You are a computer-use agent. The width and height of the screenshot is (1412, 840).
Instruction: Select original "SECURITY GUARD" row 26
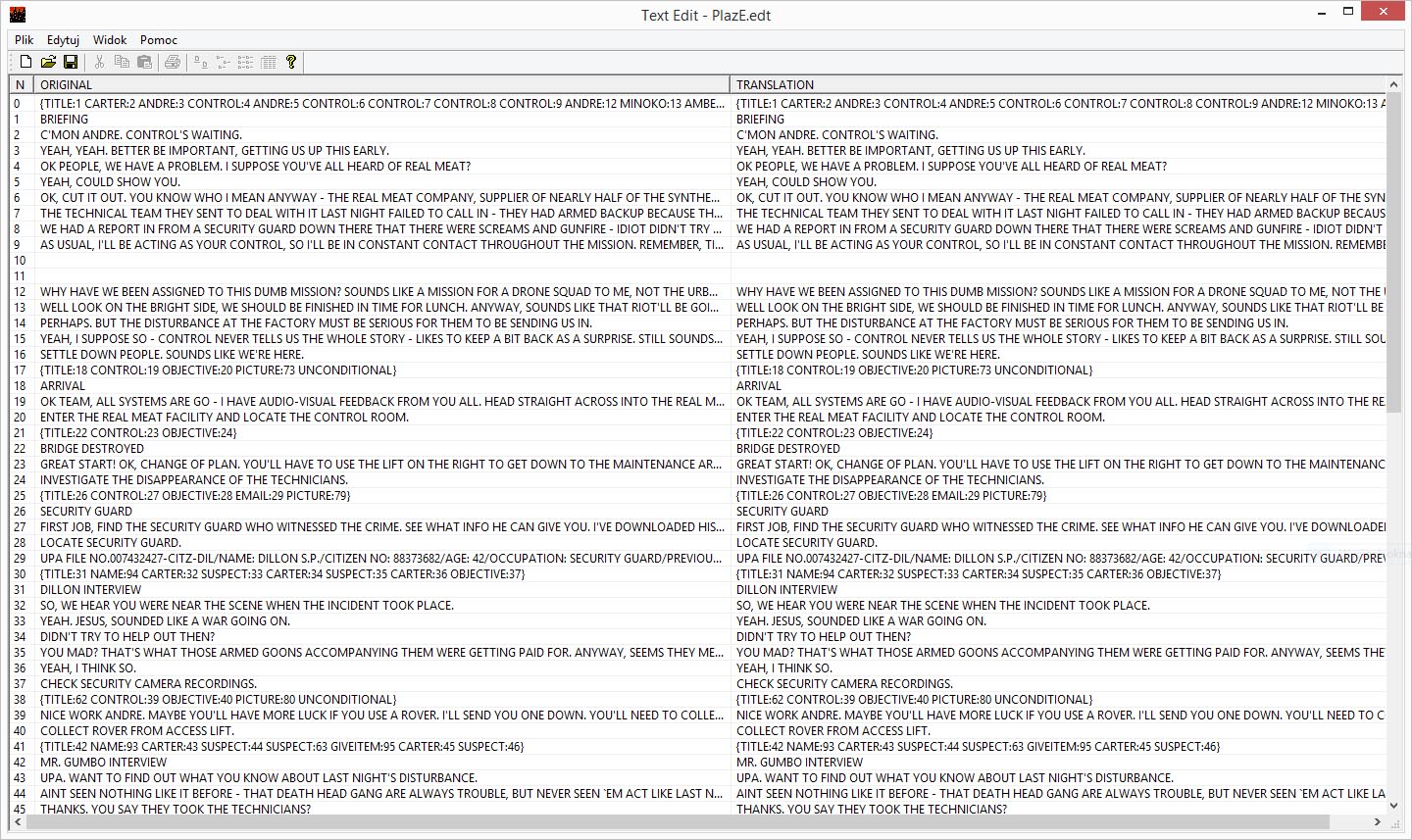click(x=86, y=512)
